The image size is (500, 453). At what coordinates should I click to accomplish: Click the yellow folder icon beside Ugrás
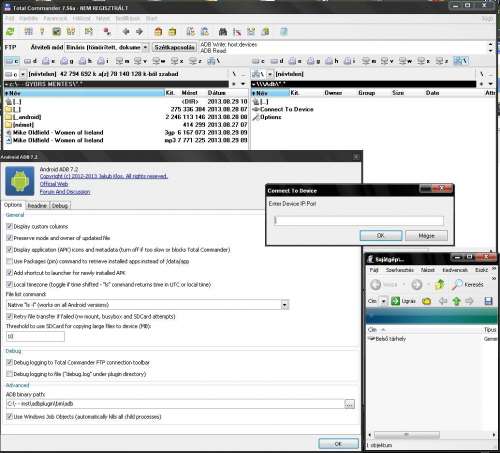426,301
